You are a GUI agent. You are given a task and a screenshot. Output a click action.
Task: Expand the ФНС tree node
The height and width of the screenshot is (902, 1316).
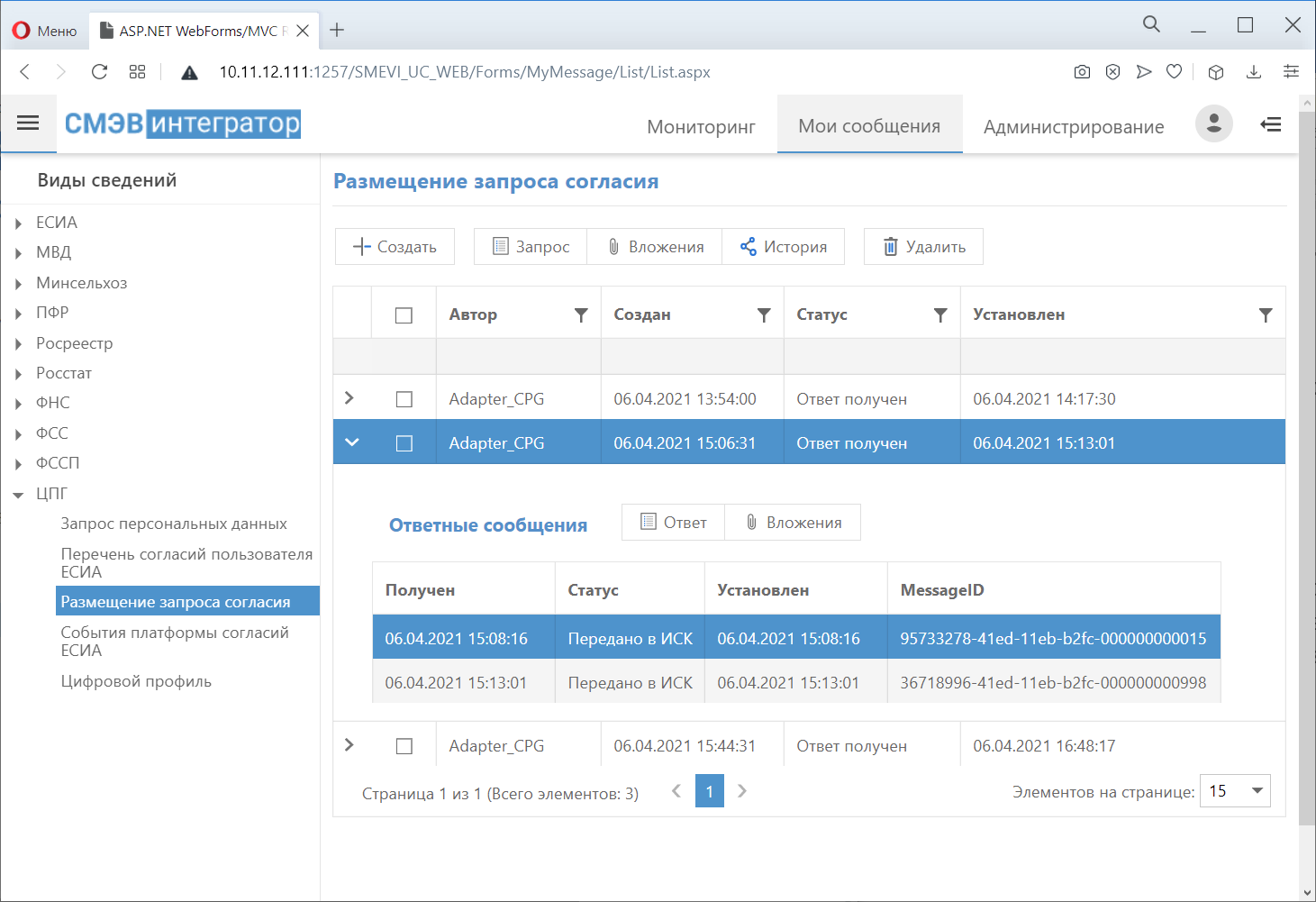(19, 404)
